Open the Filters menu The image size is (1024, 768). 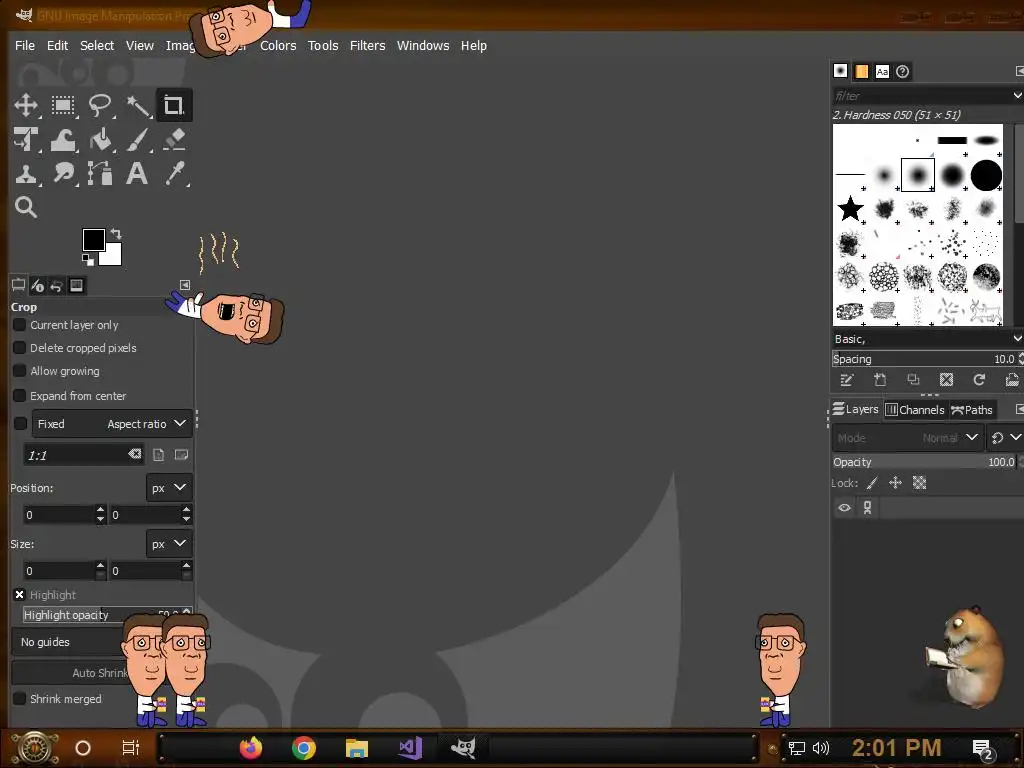pos(368,46)
